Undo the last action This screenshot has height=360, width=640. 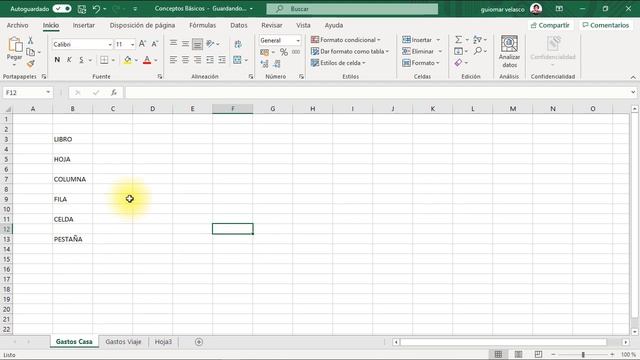(x=96, y=9)
